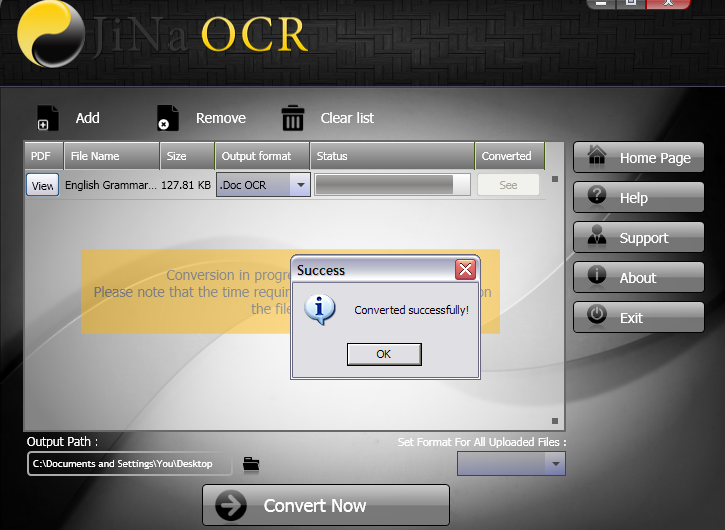Open the Help button
The image size is (725, 530).
tap(639, 197)
